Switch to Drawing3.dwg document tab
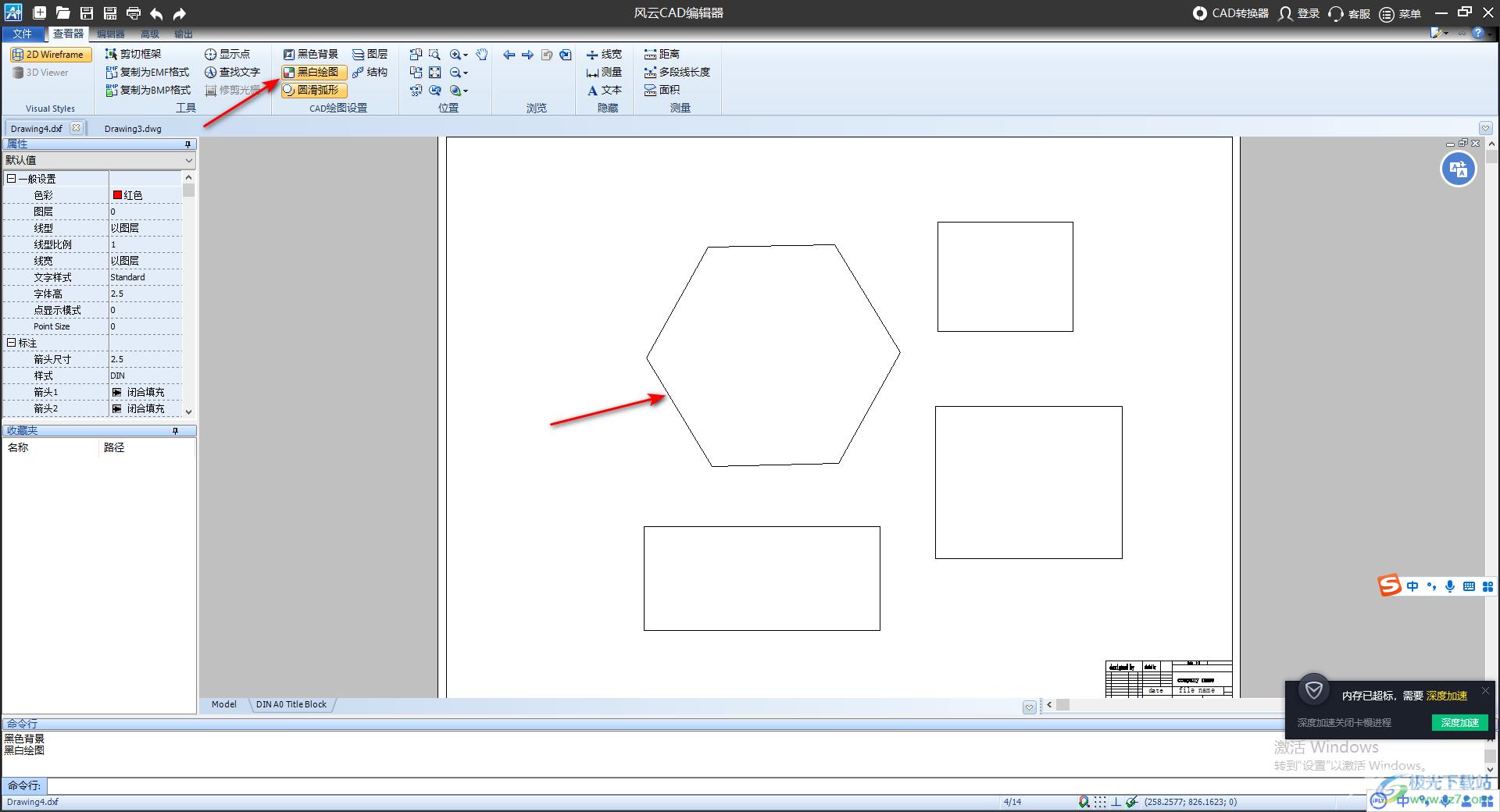 pyautogui.click(x=133, y=129)
